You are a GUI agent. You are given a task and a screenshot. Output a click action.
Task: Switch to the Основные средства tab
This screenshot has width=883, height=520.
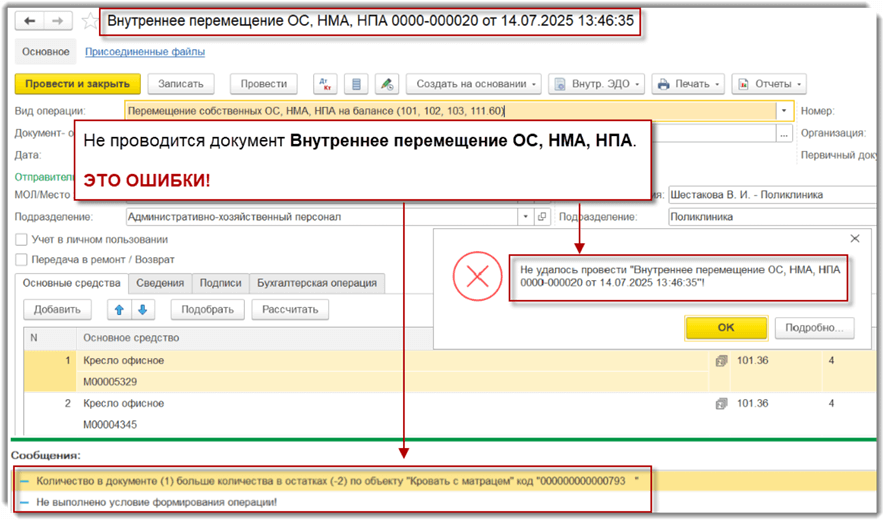(x=72, y=283)
